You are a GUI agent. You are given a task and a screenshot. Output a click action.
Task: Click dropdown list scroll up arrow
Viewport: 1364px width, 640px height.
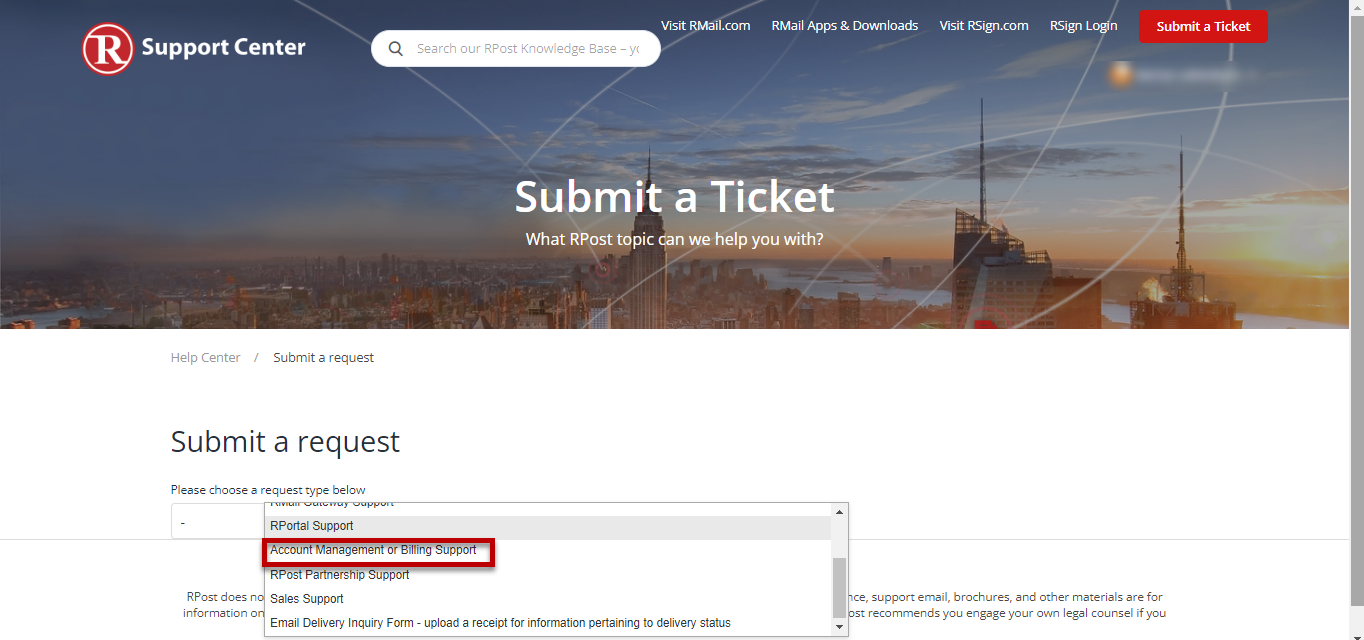pos(839,512)
